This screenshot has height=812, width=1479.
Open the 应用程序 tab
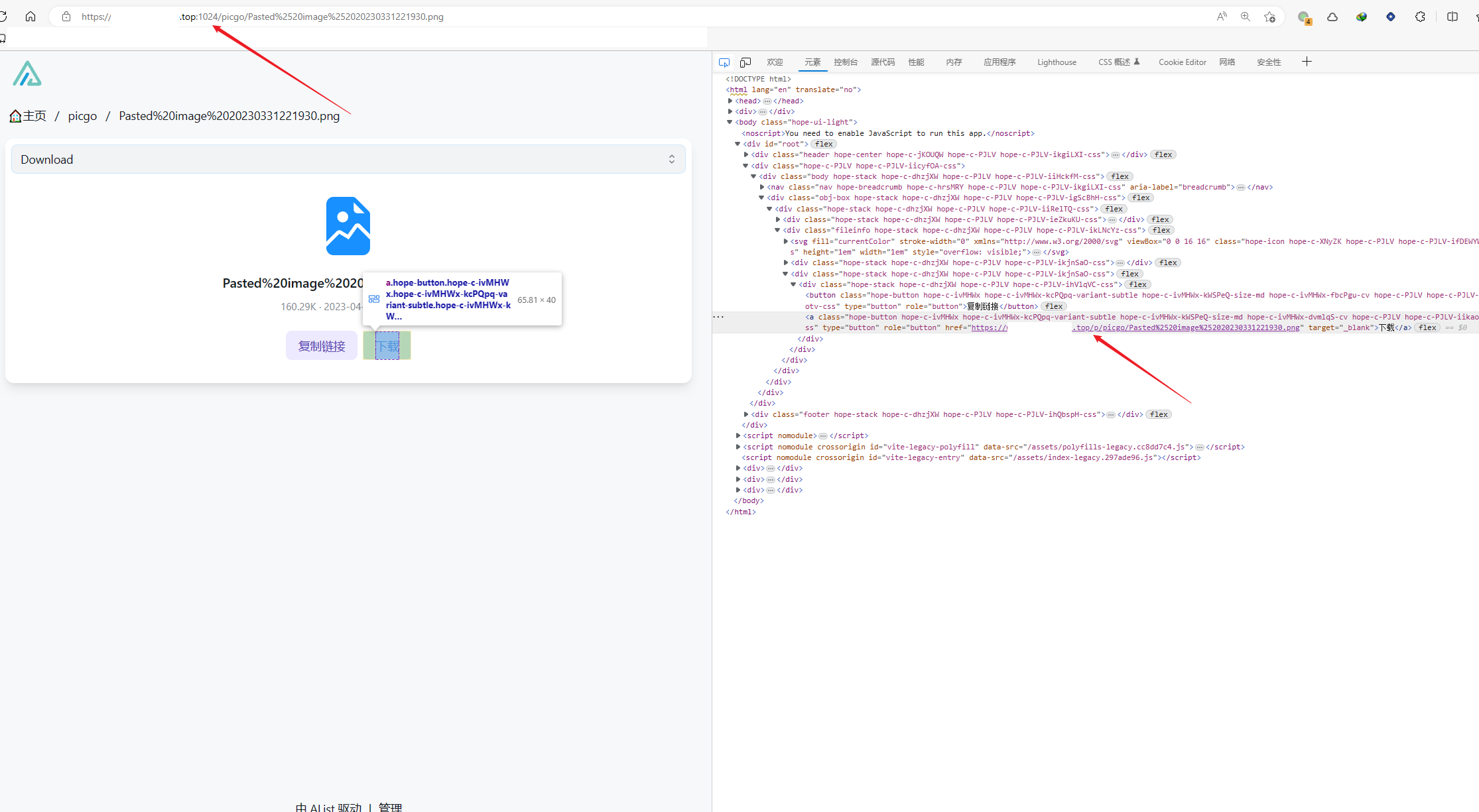click(x=999, y=62)
